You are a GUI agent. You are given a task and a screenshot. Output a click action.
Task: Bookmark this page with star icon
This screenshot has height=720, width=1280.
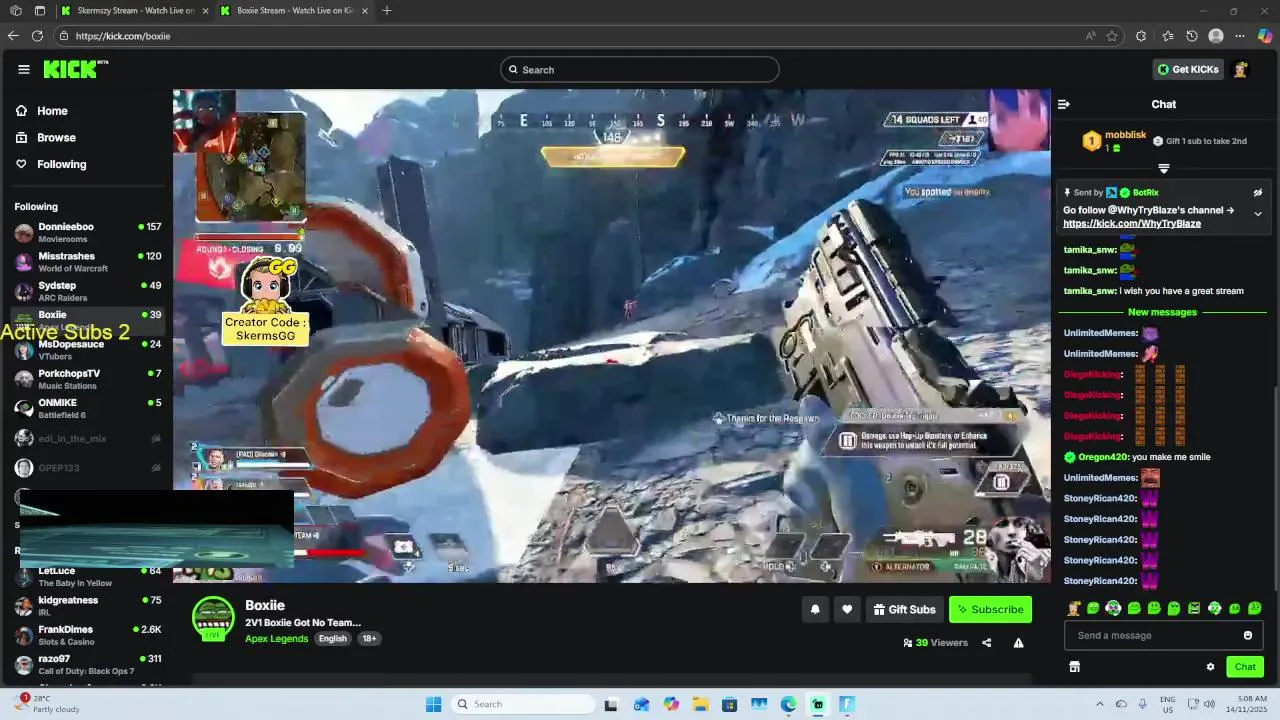click(x=1112, y=36)
